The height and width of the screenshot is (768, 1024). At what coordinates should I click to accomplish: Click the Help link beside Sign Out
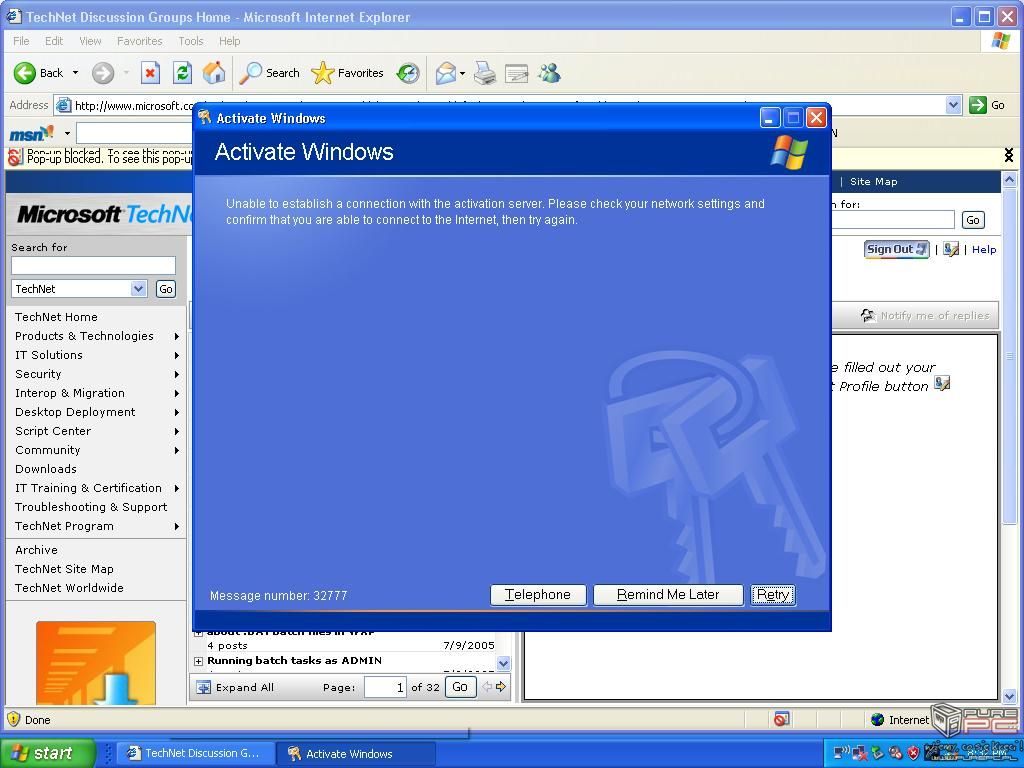(984, 249)
